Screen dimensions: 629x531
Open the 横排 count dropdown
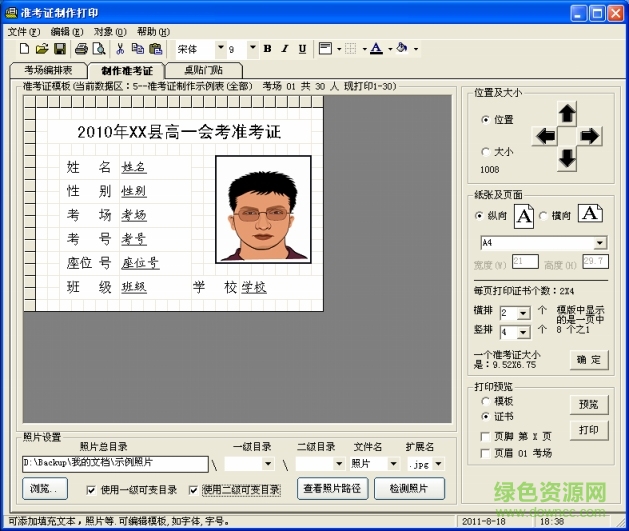(523, 313)
